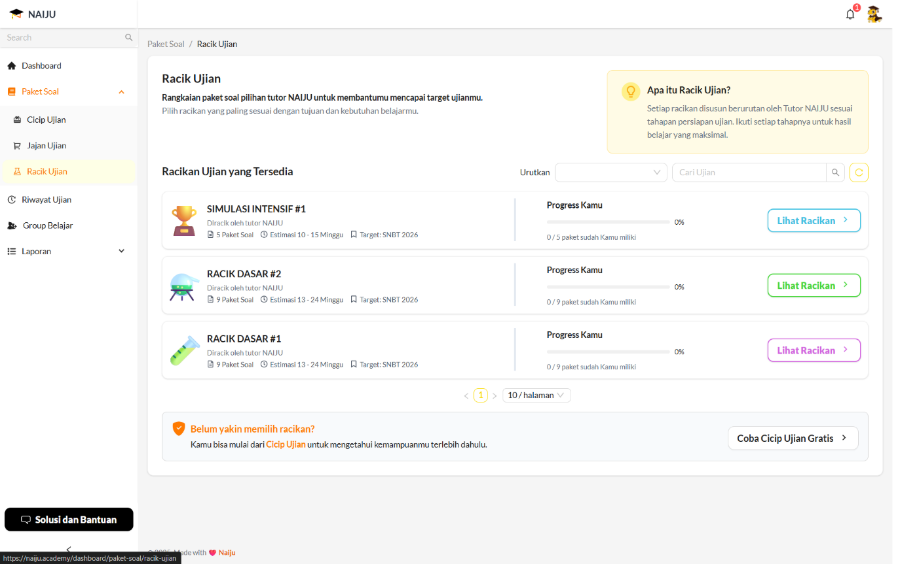Open Solusi dan Bantuan

click(69, 519)
